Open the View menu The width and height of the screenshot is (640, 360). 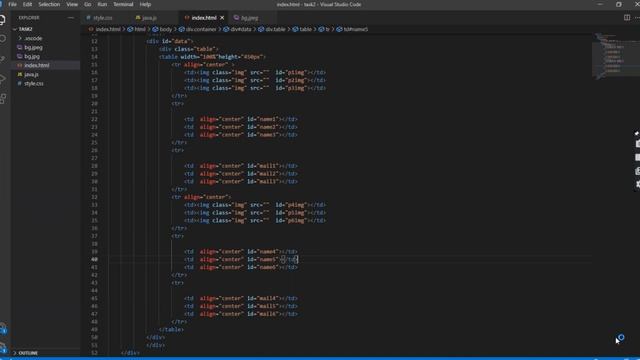(x=72, y=4)
